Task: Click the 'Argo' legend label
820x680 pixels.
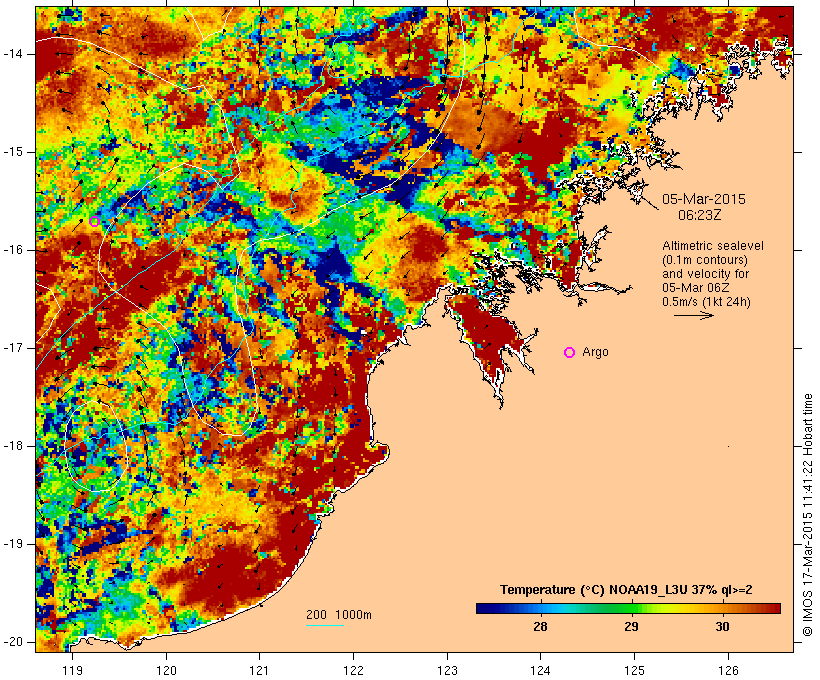Action: click(596, 352)
